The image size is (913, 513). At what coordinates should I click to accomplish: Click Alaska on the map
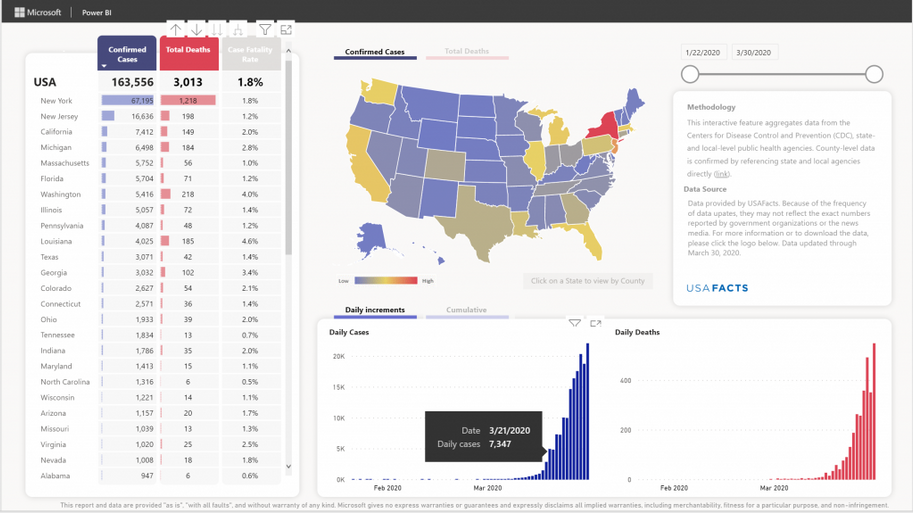(370, 239)
